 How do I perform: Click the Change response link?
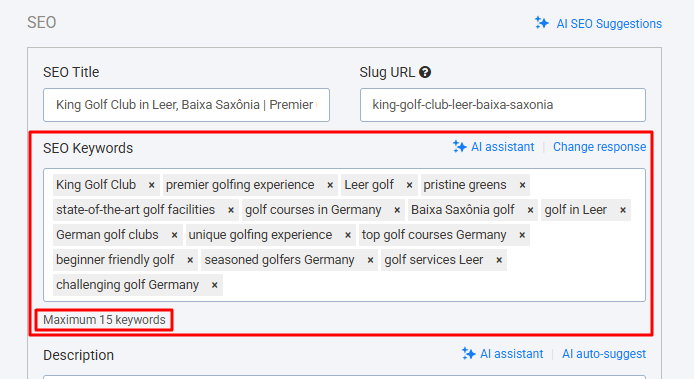tap(599, 147)
